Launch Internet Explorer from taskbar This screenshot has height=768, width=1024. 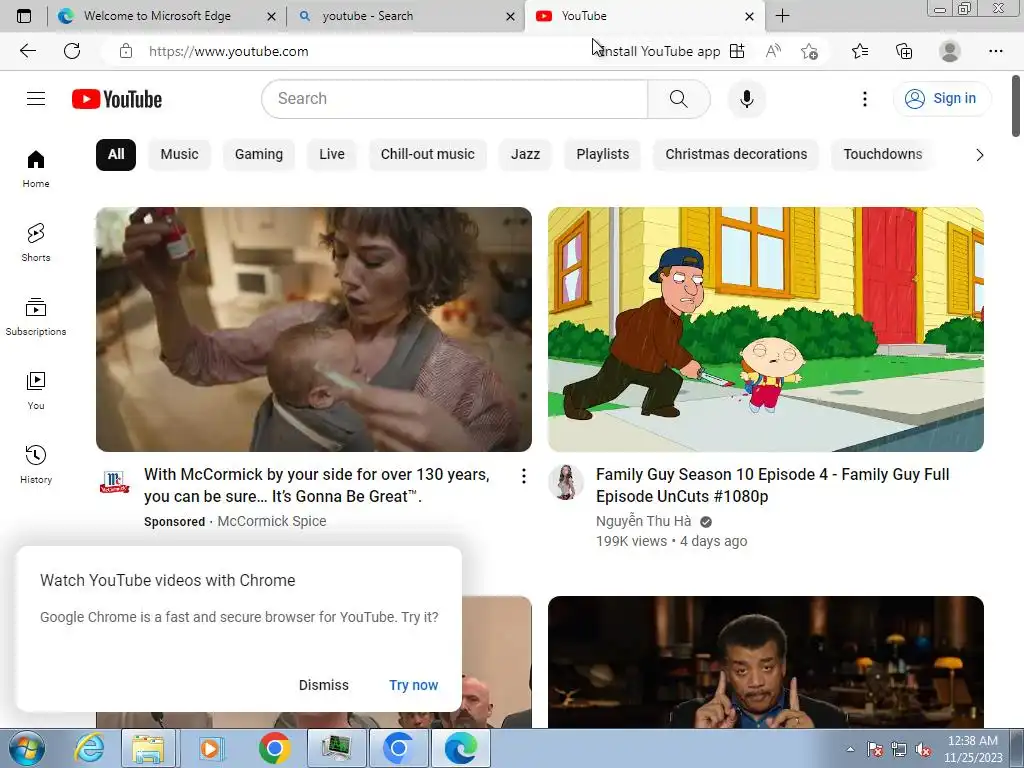pos(89,748)
